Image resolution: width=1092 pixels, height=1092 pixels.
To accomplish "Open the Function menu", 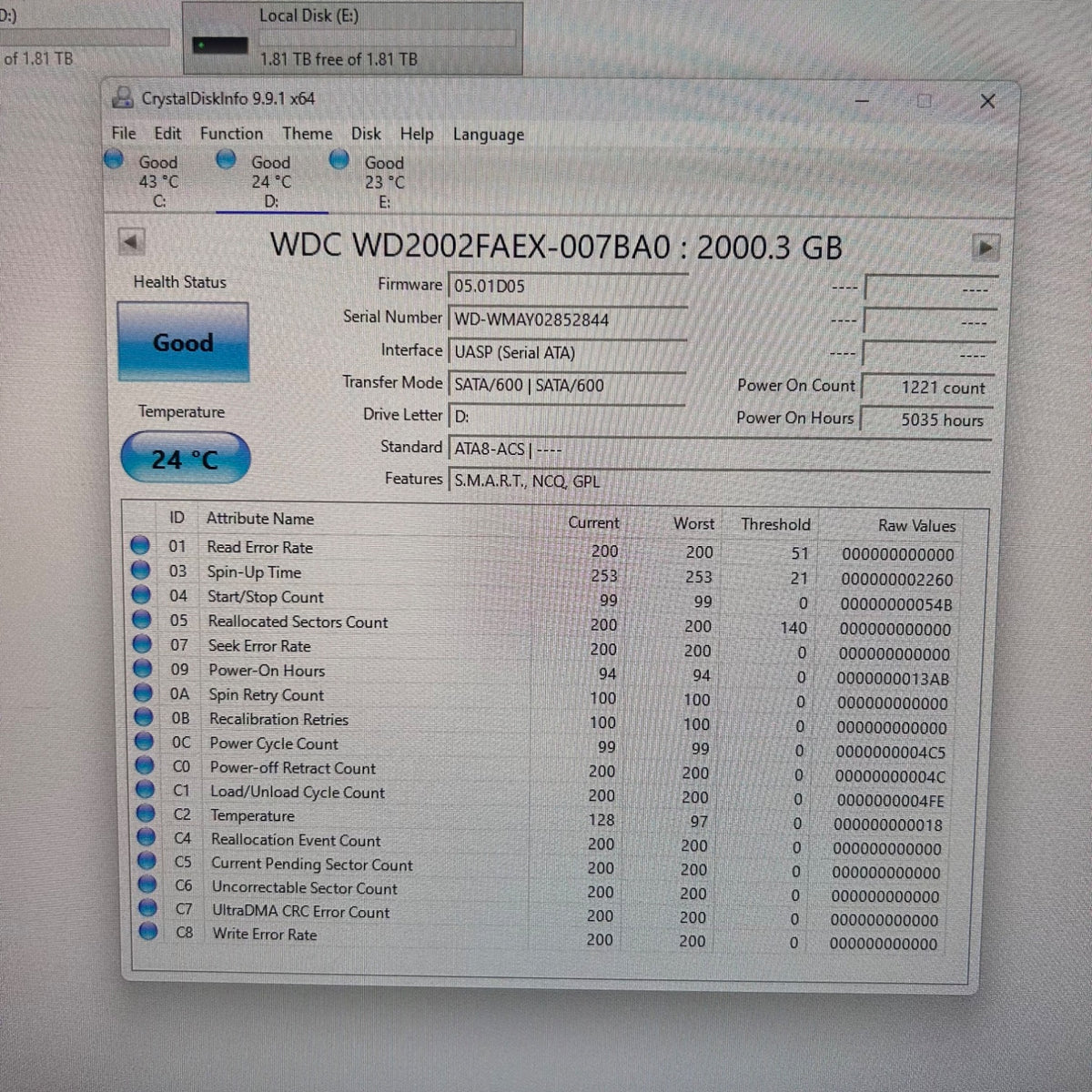I will pos(231,134).
